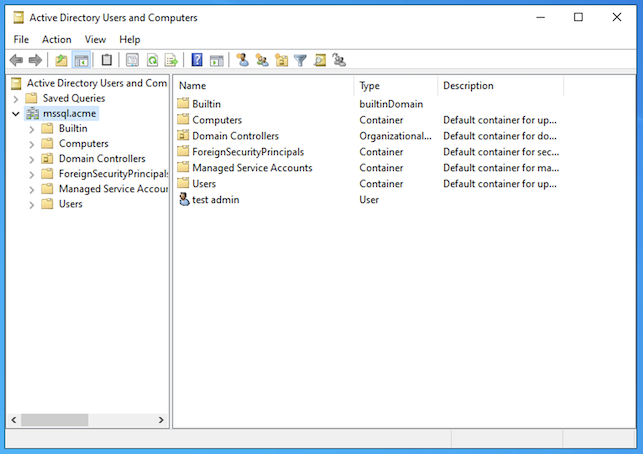643x454 pixels.
Task: Click the window's app icon in title bar
Action: pyautogui.click(x=18, y=17)
